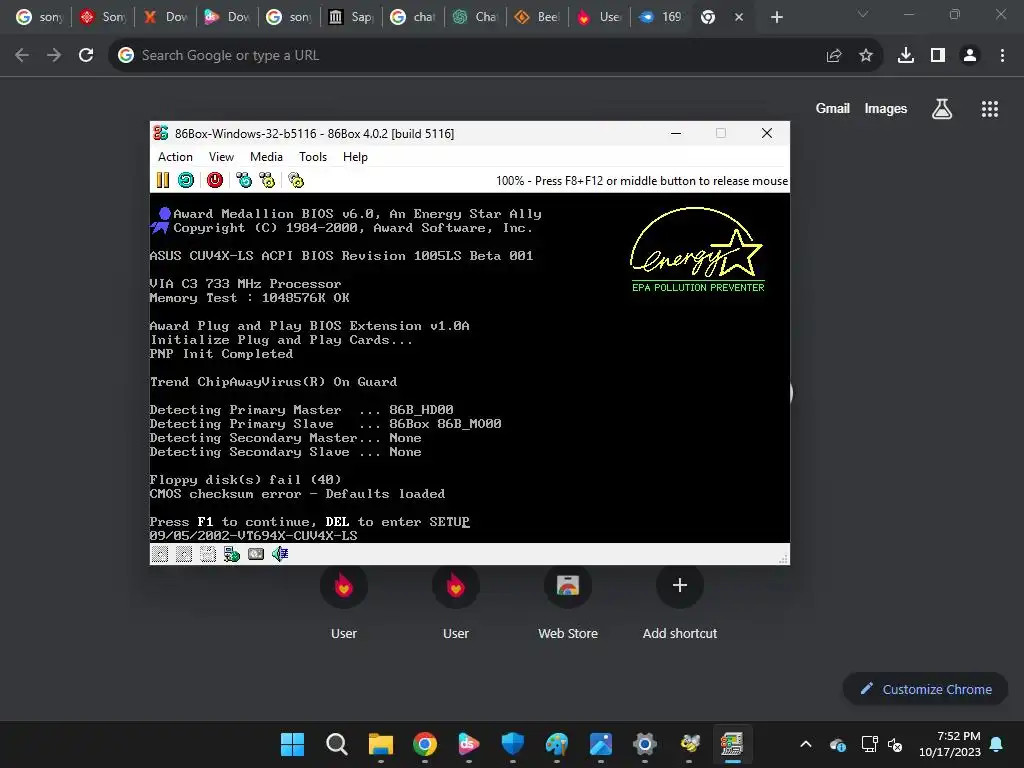Open the Media menu

click(x=266, y=157)
